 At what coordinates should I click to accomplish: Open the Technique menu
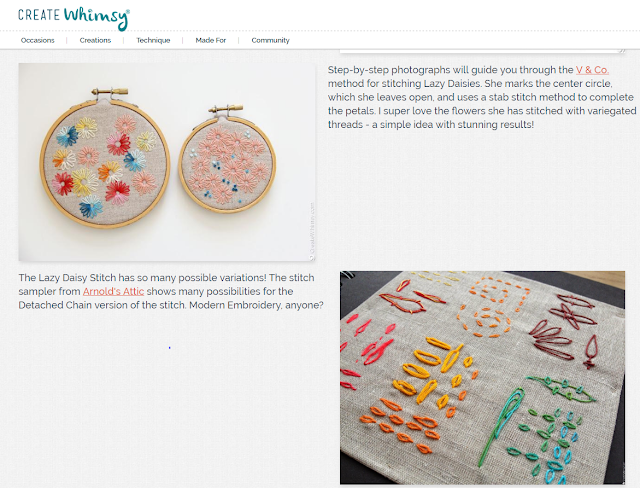pos(153,40)
